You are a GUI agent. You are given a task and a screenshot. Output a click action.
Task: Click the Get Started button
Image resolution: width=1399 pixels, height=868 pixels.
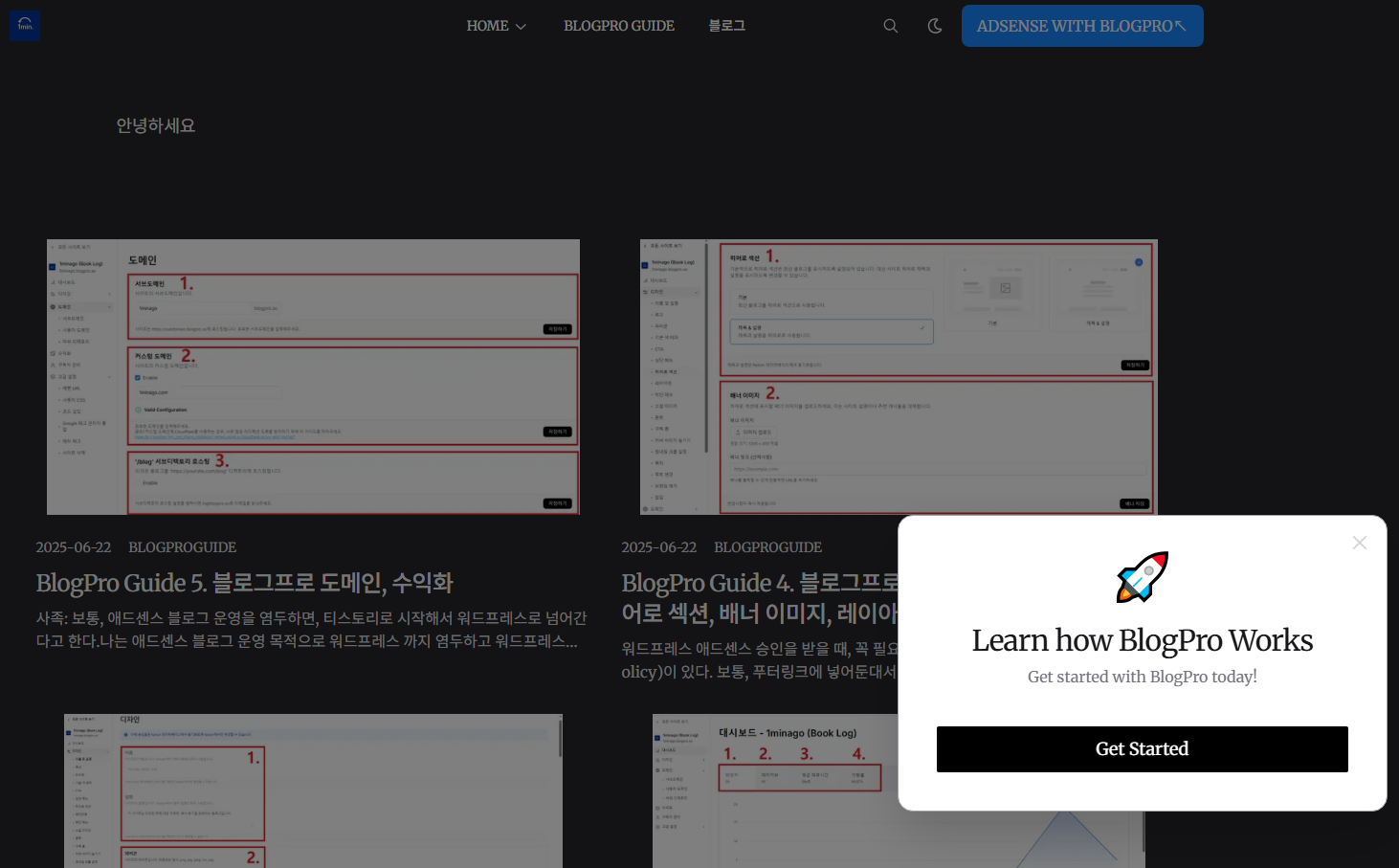(x=1143, y=749)
